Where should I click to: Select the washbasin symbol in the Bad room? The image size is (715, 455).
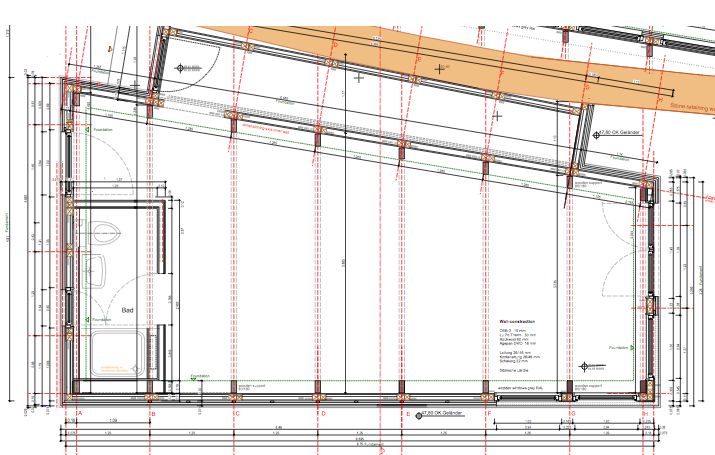(x=99, y=269)
